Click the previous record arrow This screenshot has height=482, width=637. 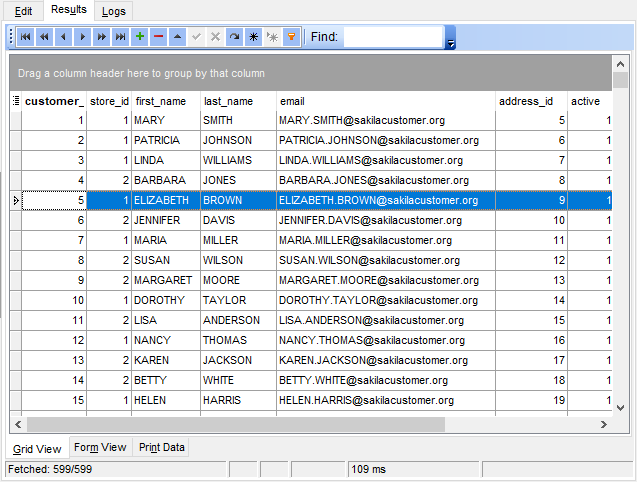coord(63,37)
